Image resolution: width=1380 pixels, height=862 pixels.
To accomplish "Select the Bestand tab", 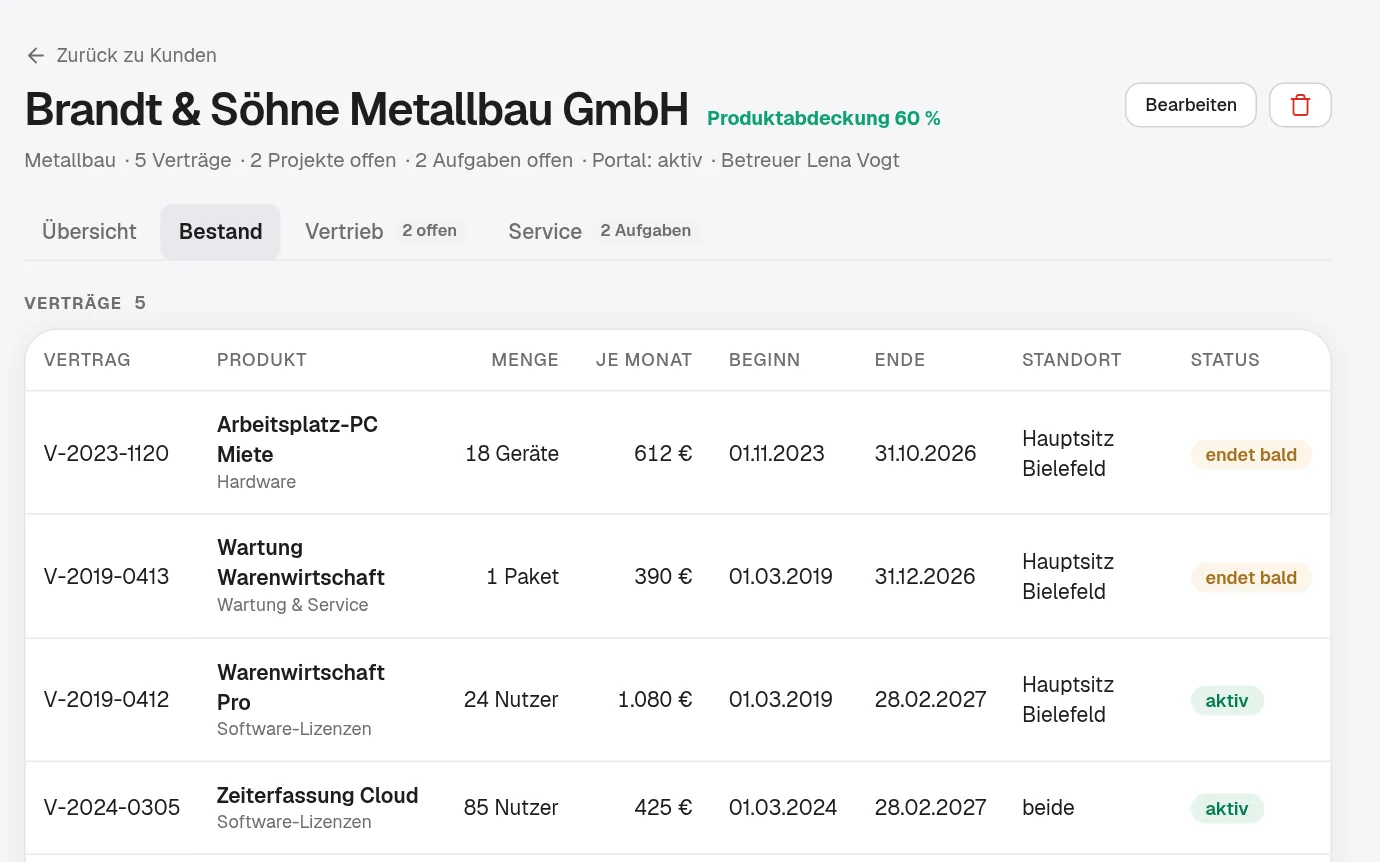I will [221, 232].
